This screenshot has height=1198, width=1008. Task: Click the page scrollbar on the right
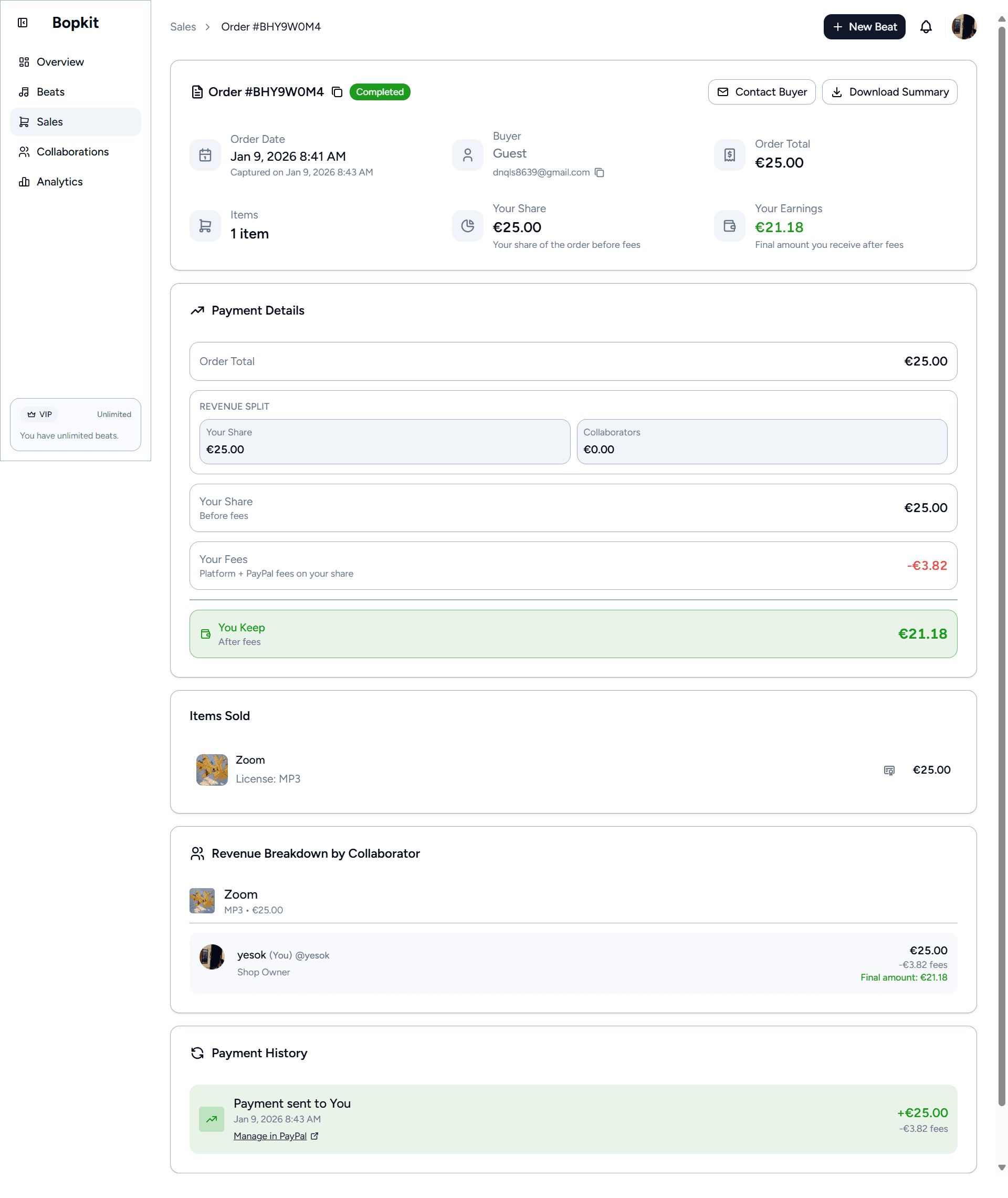click(x=1002, y=571)
